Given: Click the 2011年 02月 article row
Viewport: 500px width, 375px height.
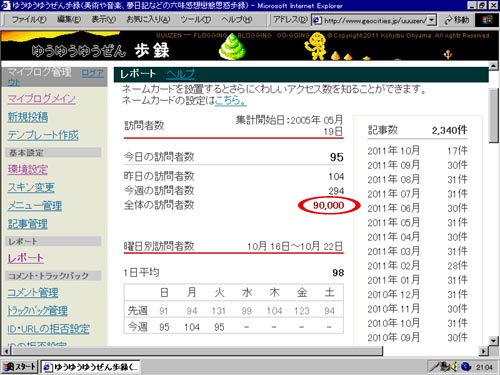Looking at the screenshot, I should tap(417, 266).
